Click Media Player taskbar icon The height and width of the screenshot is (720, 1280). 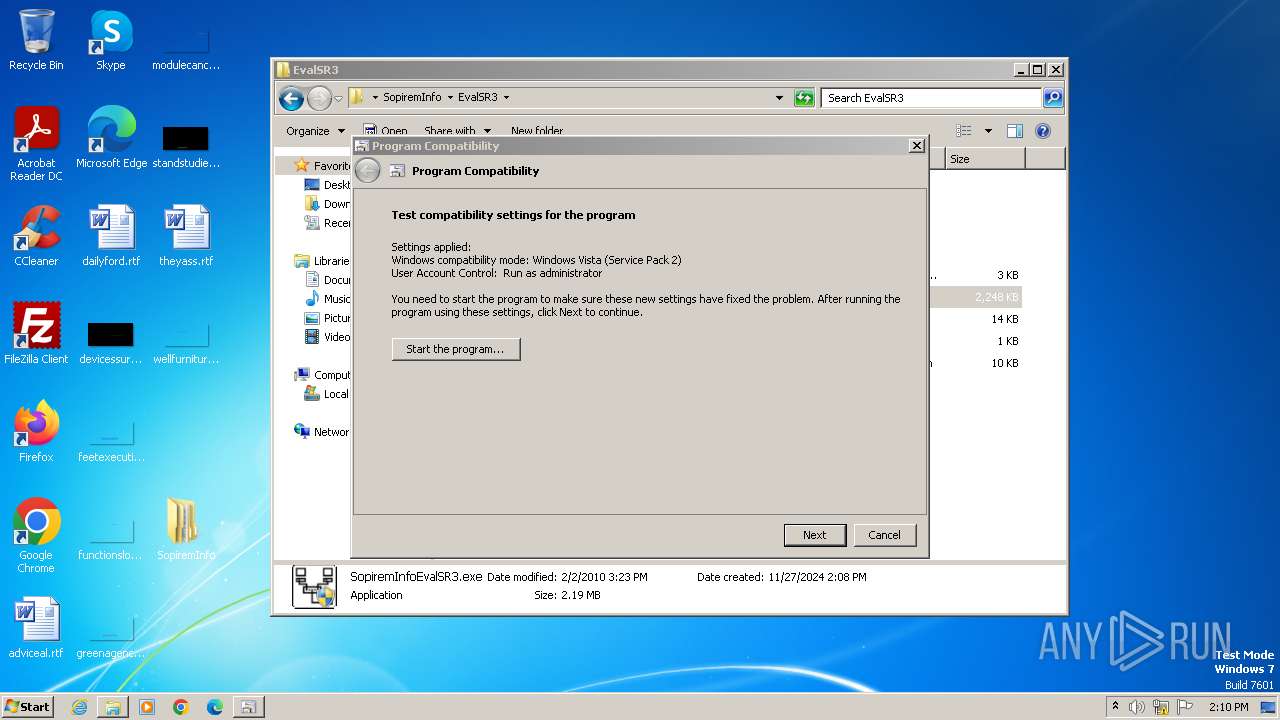[x=147, y=707]
